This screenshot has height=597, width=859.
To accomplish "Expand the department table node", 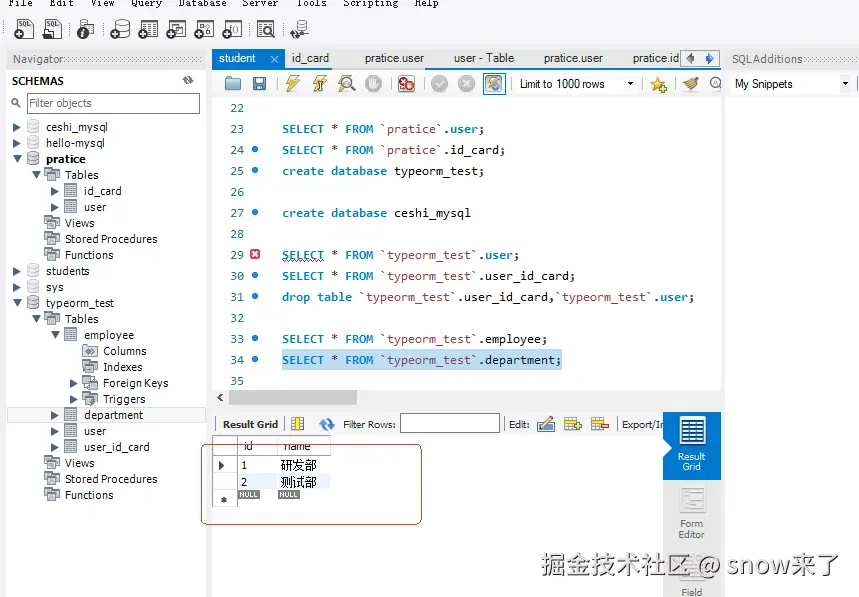I will coord(54,415).
